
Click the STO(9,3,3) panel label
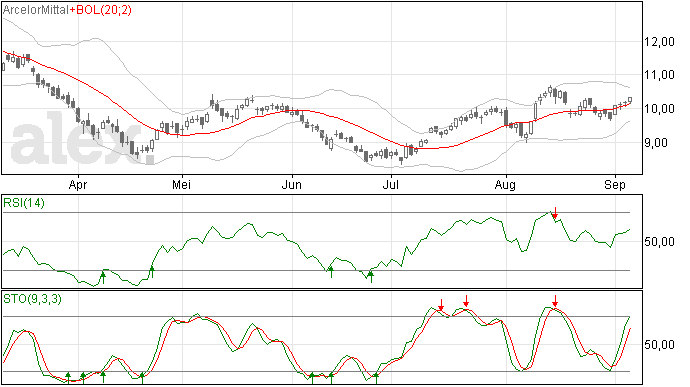32,299
